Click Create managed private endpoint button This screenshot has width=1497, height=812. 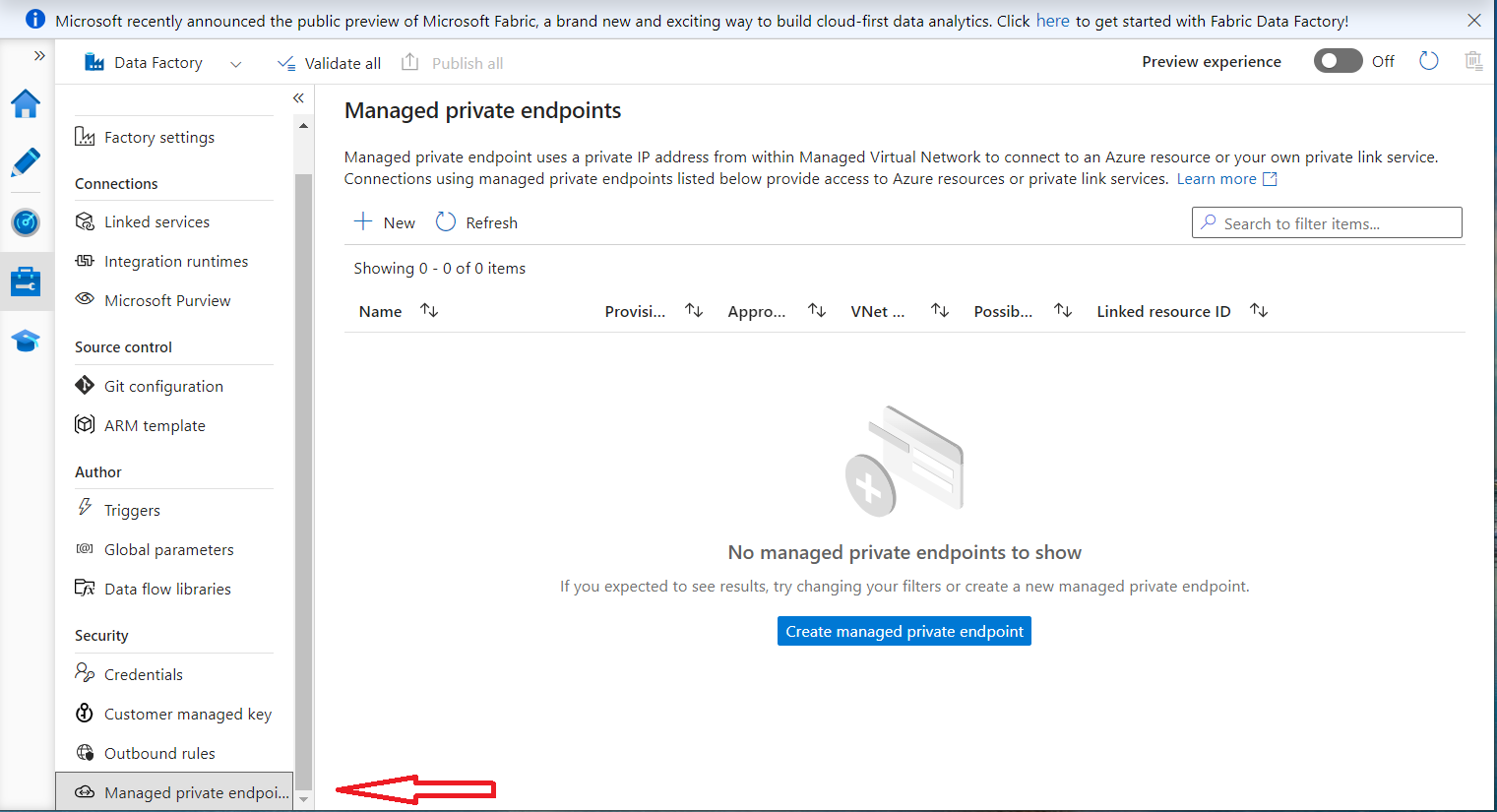coord(904,631)
